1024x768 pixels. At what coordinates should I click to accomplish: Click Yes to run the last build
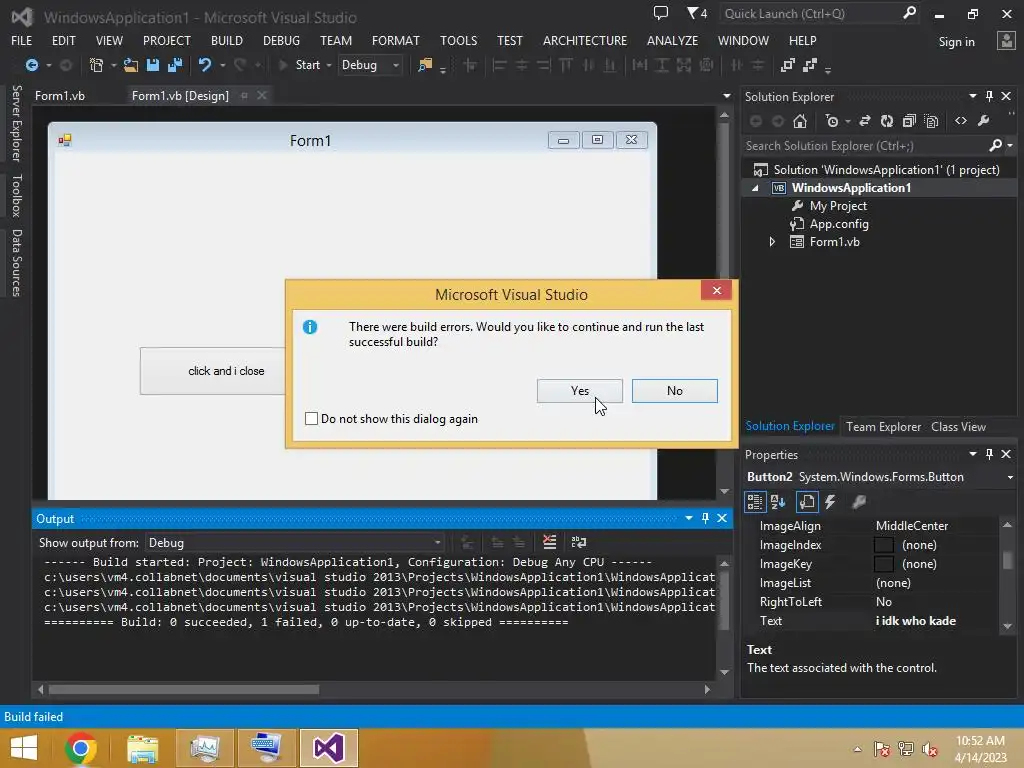(x=579, y=391)
